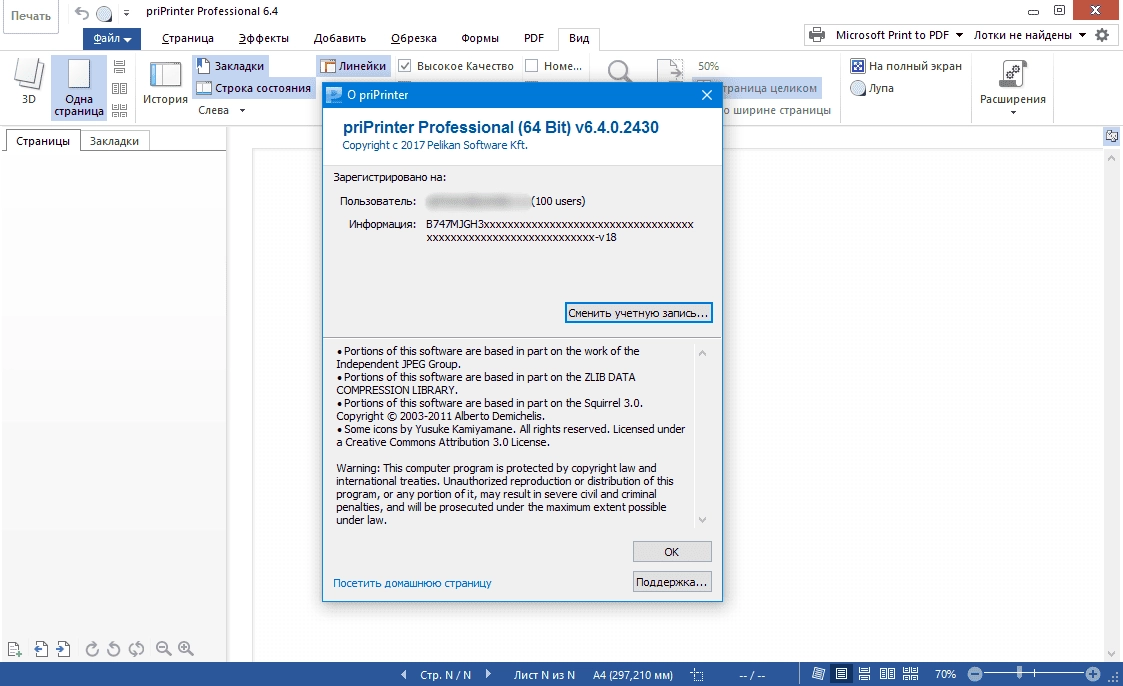Toggle Закладки panel in ribbon

(231, 66)
